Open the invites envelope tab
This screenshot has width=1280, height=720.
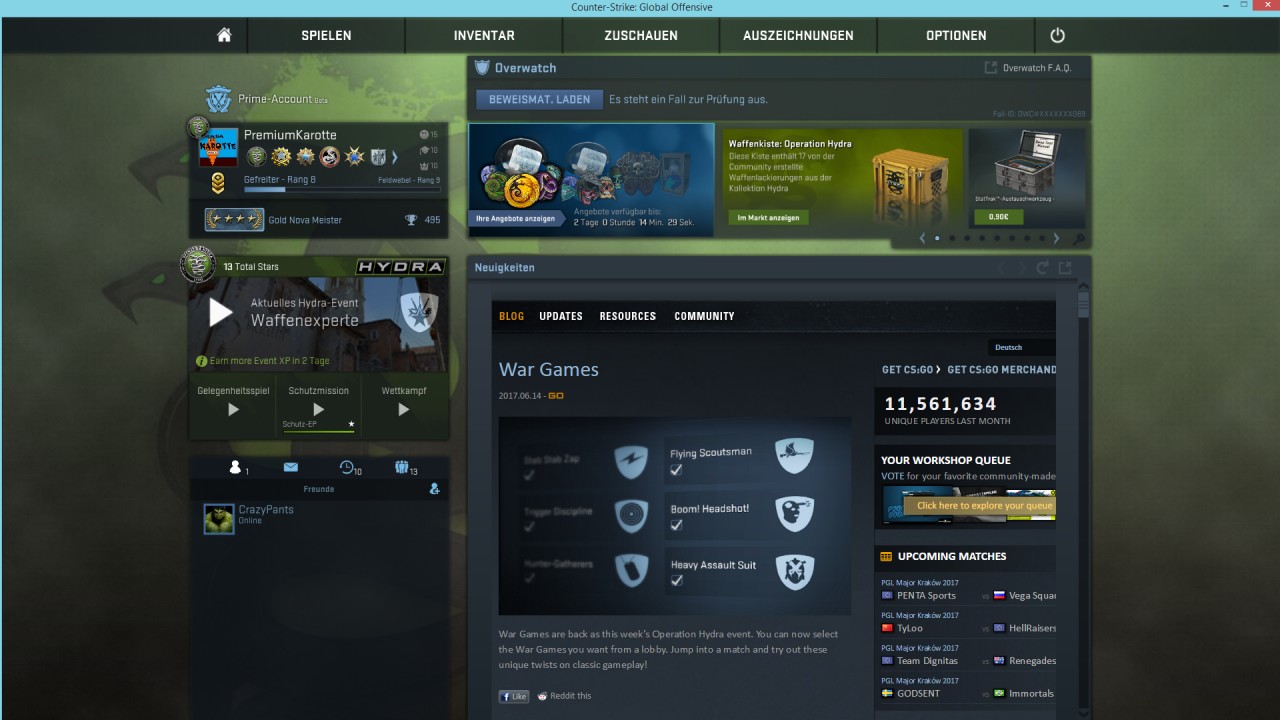[x=291, y=467]
